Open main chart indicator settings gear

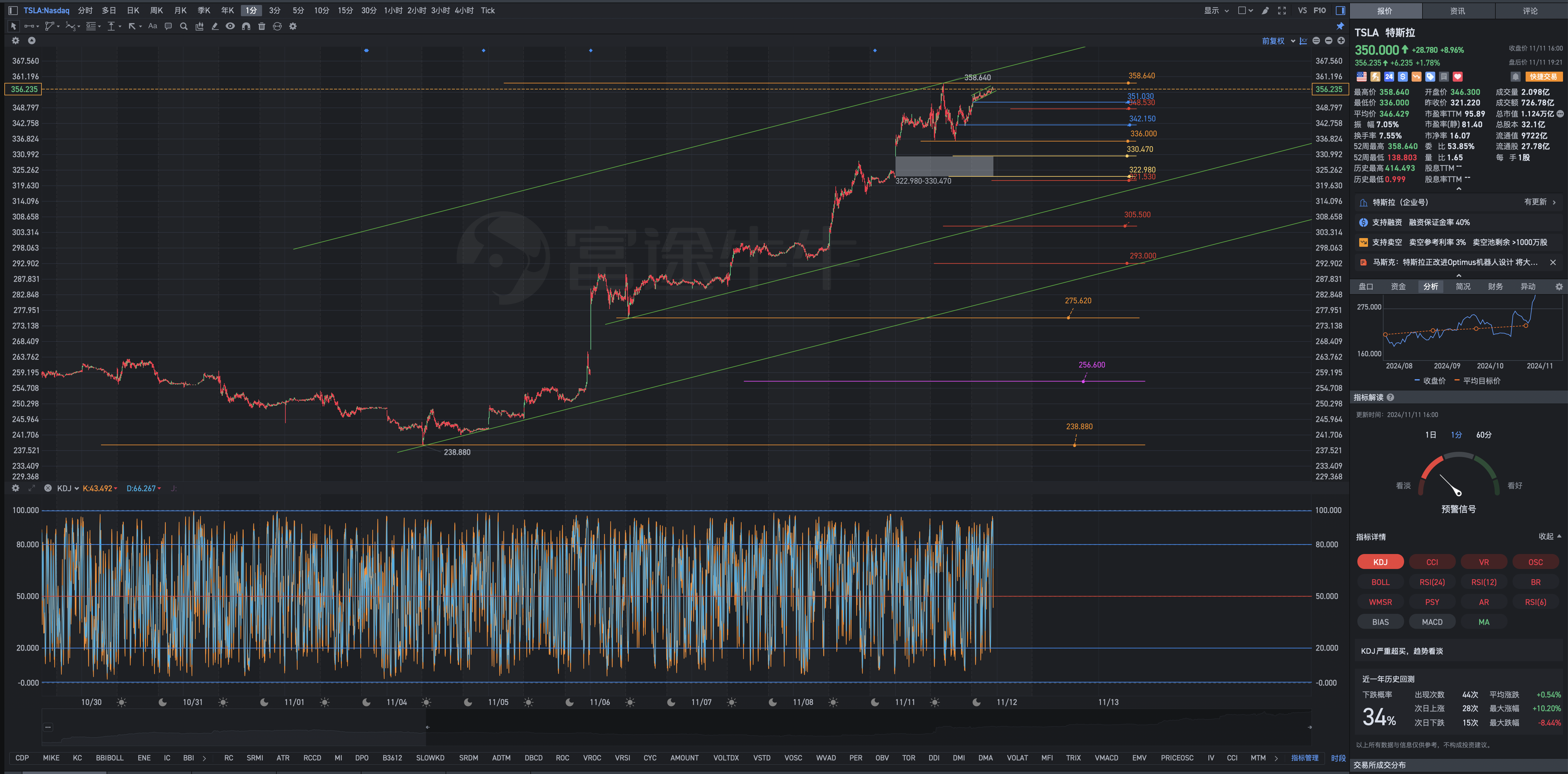coord(16,41)
